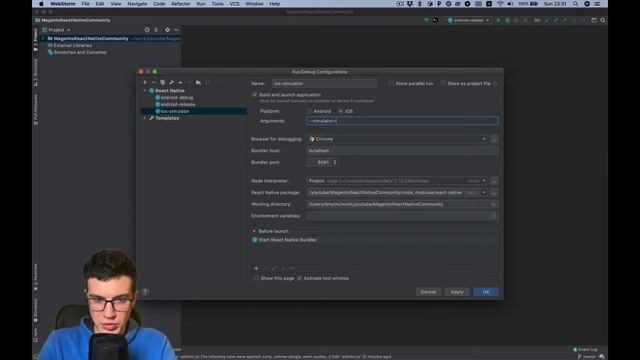Click the Bundler host field
Image resolution: width=640 pixels, height=360 pixels.
coord(402,151)
